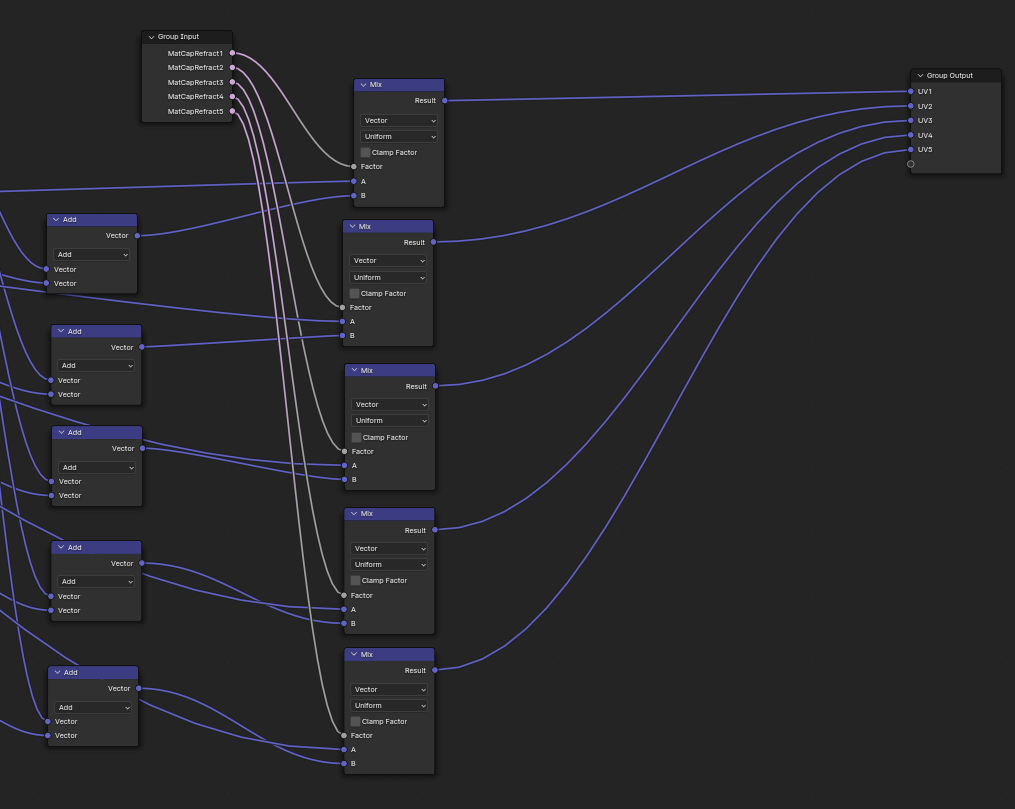Select the bottom Add node by its header
1015x809 pixels.
pyautogui.click(x=100, y=672)
